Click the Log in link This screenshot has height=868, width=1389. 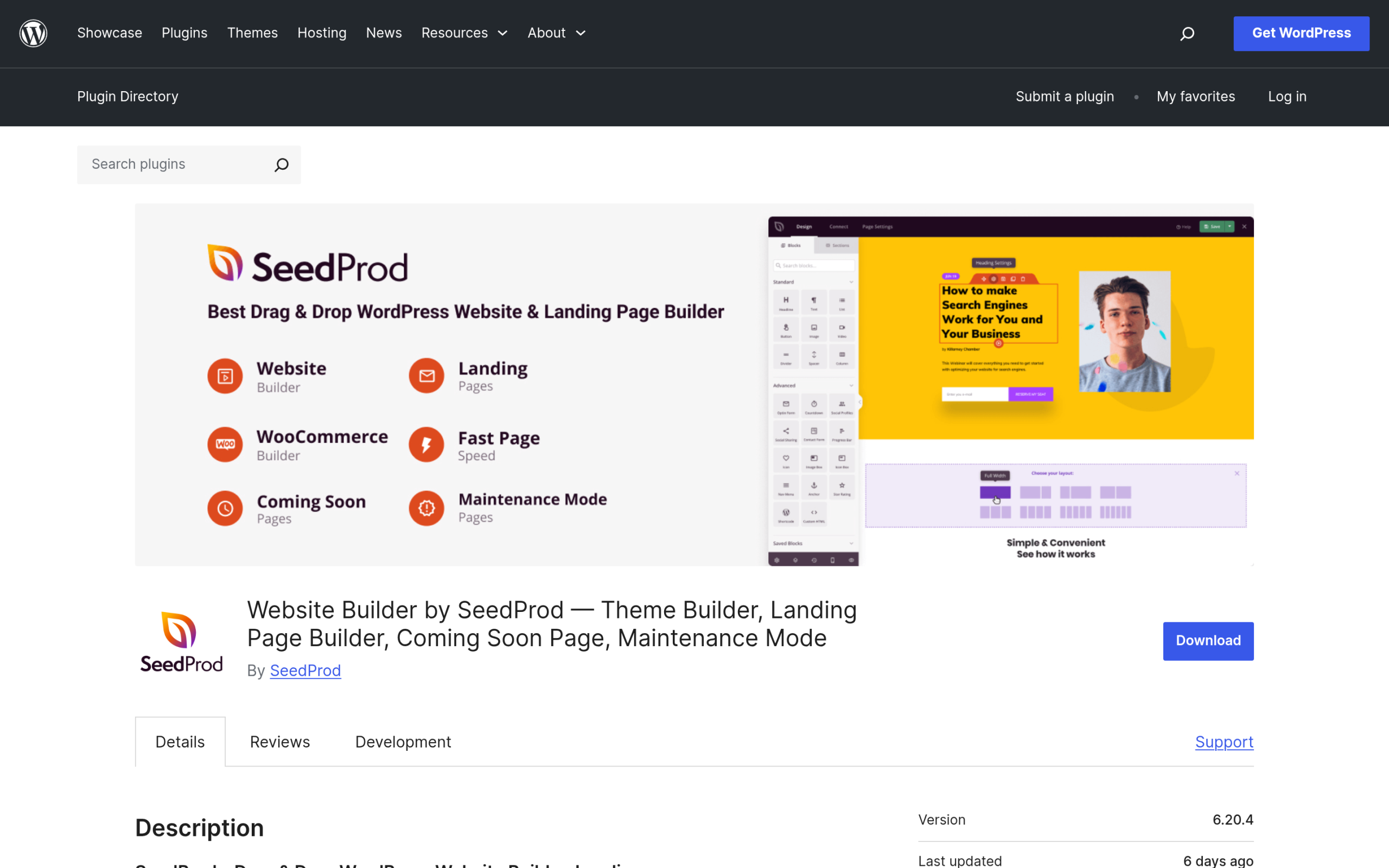(1287, 97)
